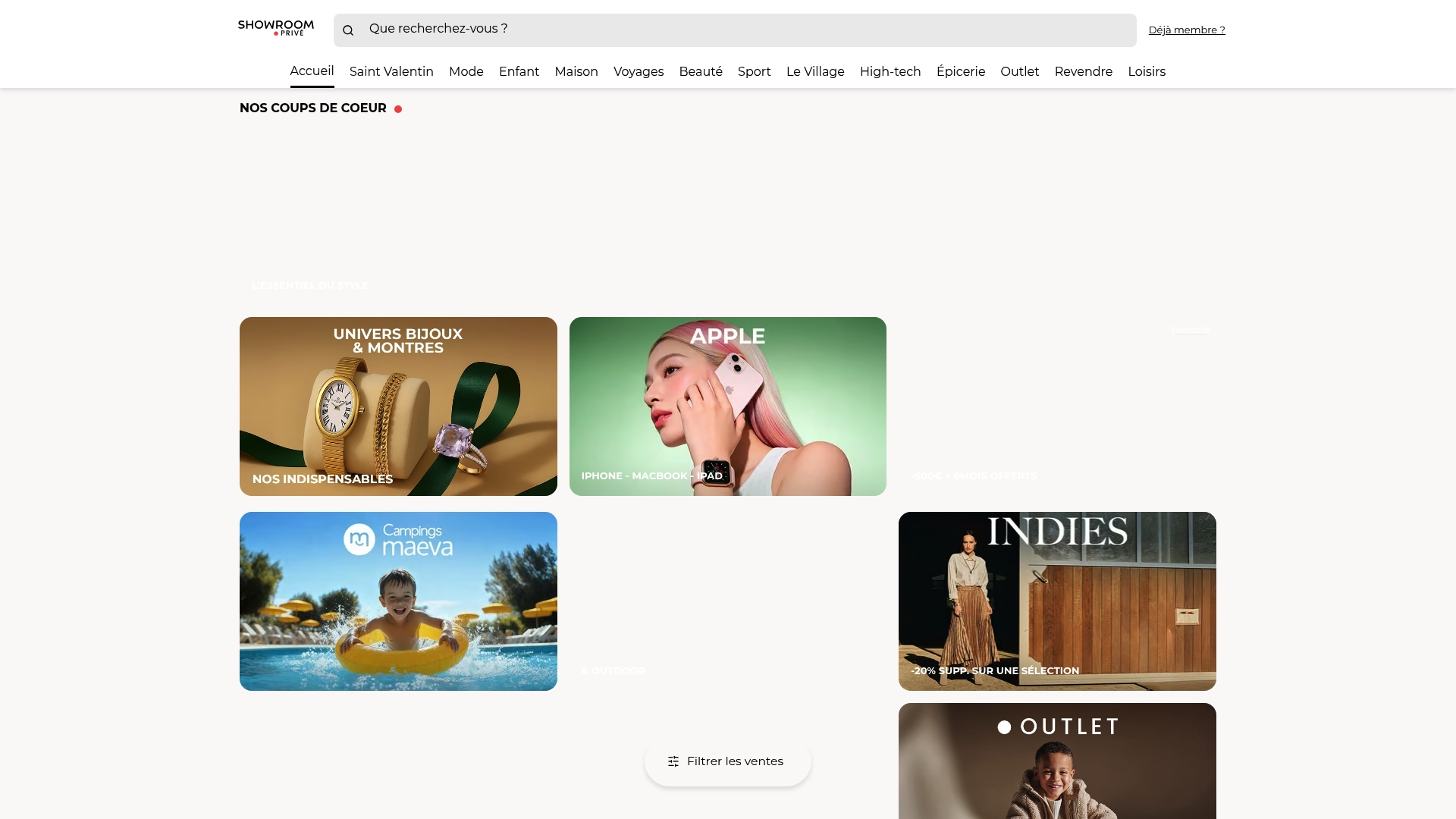Click the Showroom Privé logo
This screenshot has width=1456, height=819.
(275, 29)
